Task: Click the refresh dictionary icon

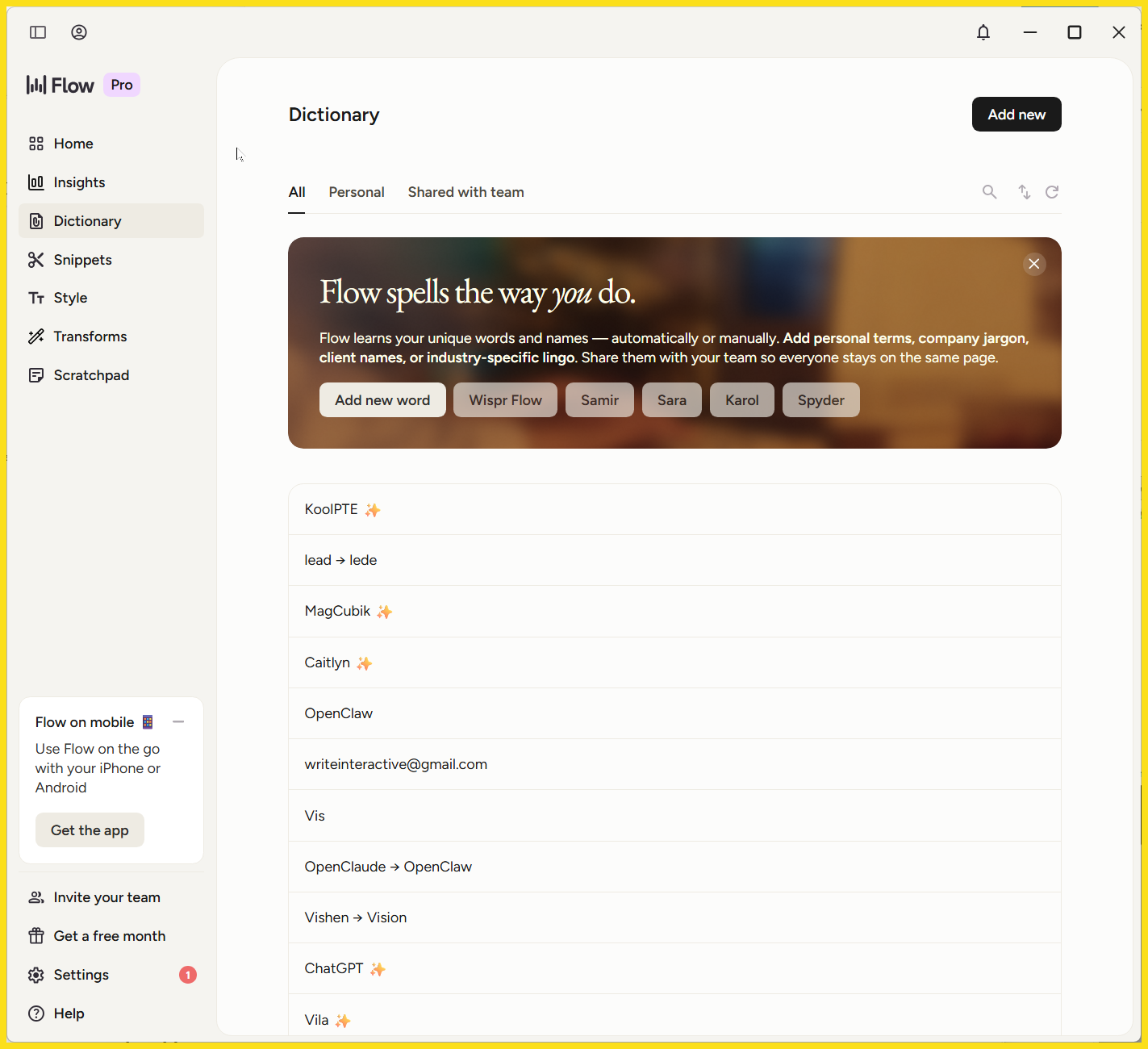Action: (1052, 192)
